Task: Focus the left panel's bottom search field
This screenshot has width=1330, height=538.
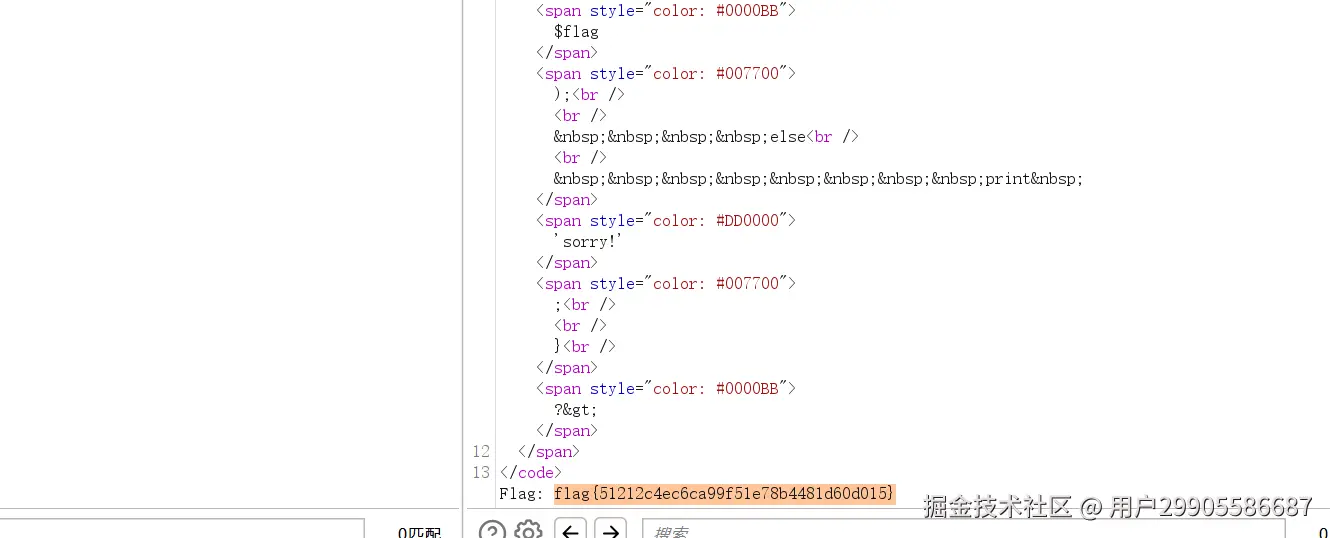Action: (x=181, y=529)
